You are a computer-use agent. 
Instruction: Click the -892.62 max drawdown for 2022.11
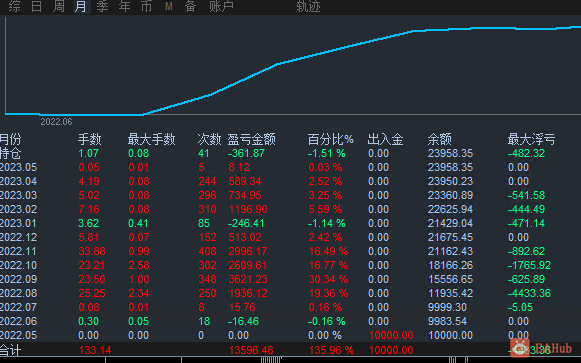[527, 251]
